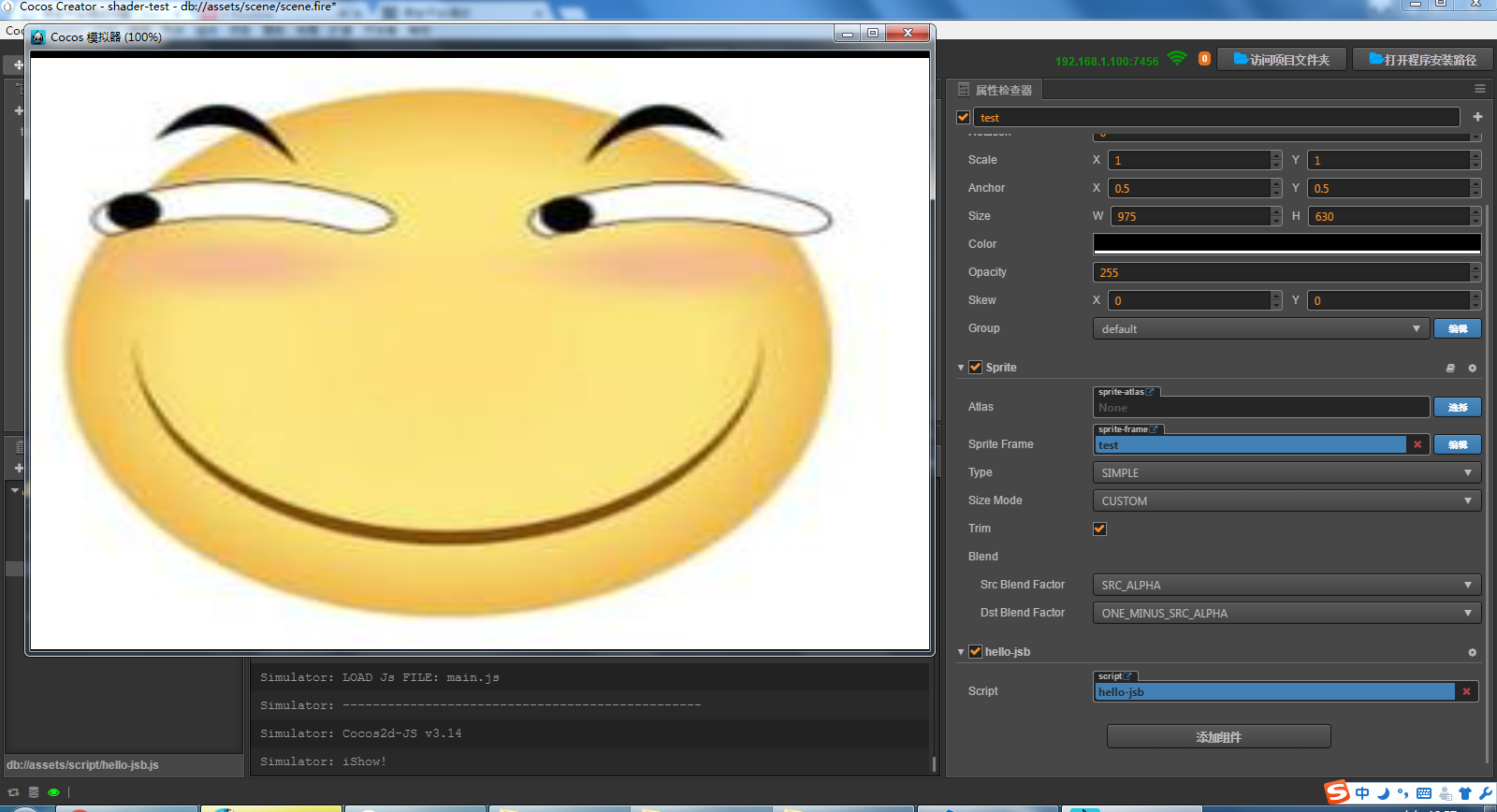The image size is (1497, 812).
Task: Toggle the Sprite component enabled checkbox
Action: coord(975,367)
